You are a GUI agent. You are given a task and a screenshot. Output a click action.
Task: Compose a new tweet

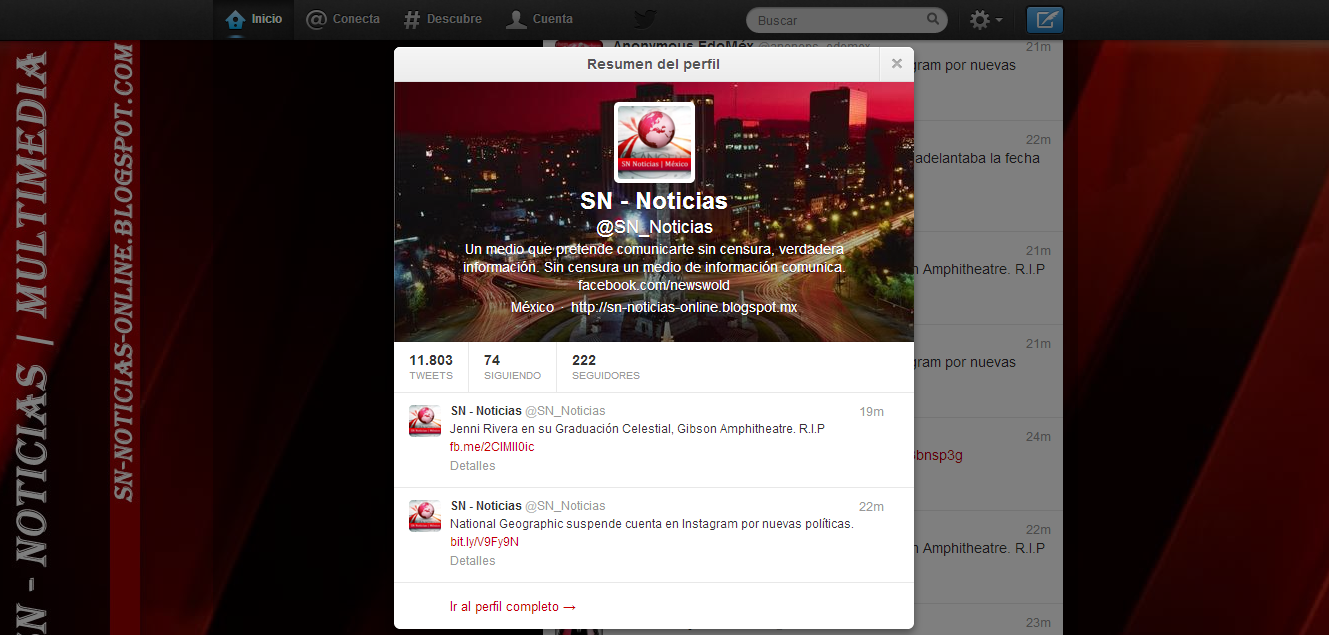pyautogui.click(x=1045, y=19)
